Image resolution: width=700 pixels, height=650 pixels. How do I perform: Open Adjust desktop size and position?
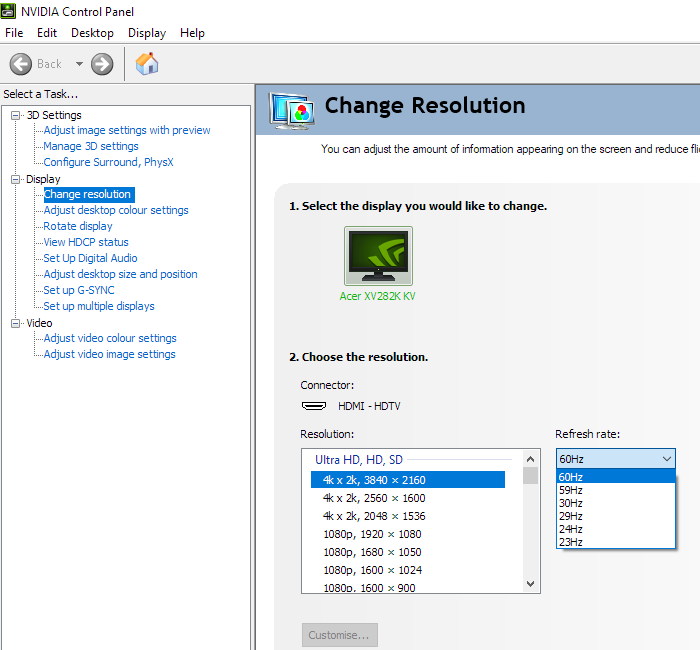click(x=121, y=274)
